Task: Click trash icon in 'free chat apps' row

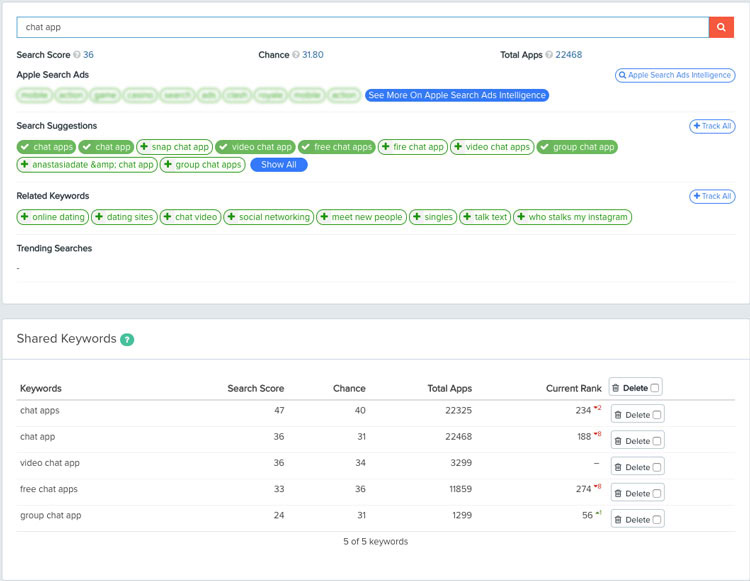Action: [618, 493]
